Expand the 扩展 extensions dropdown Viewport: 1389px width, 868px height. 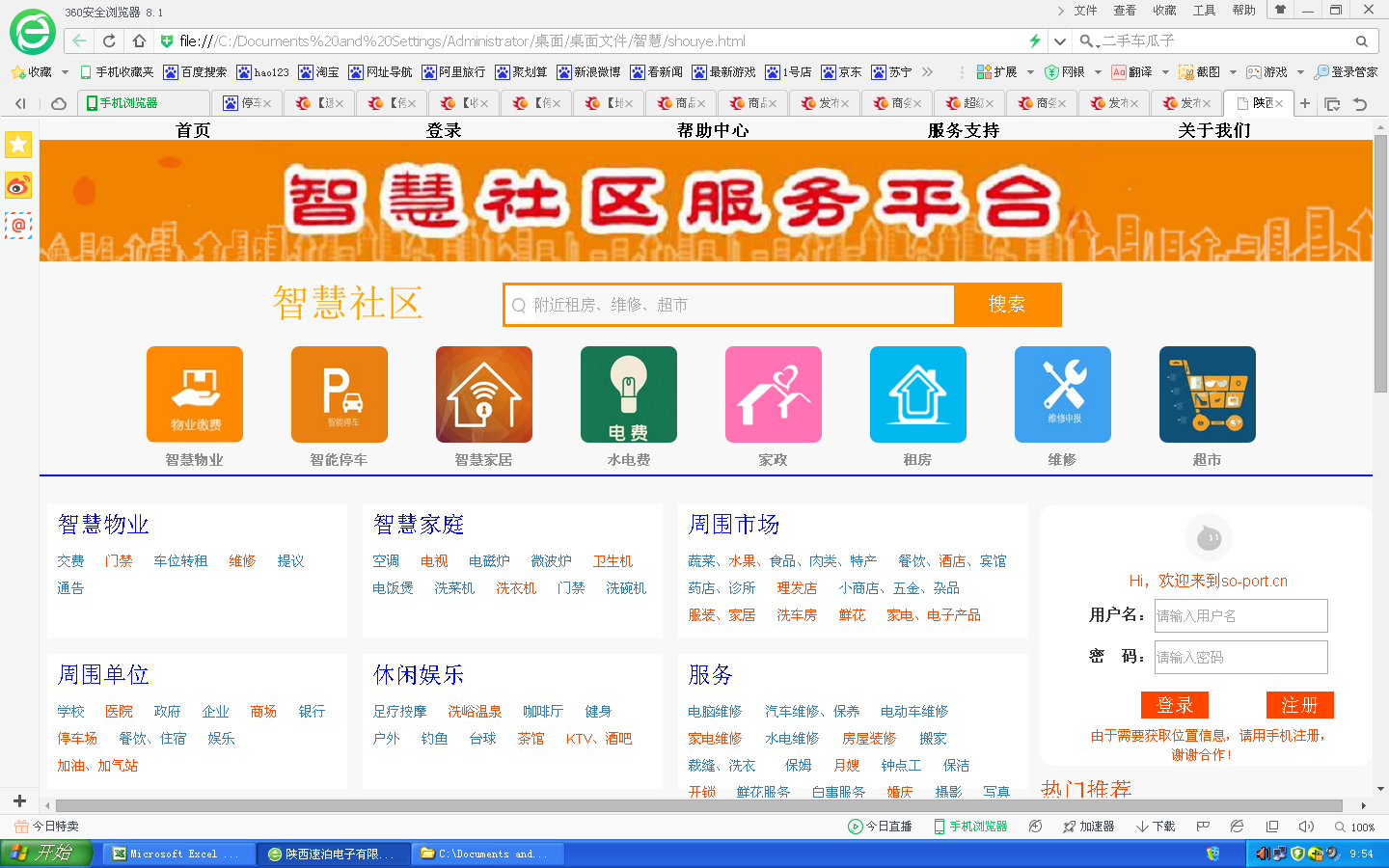coord(1030,72)
